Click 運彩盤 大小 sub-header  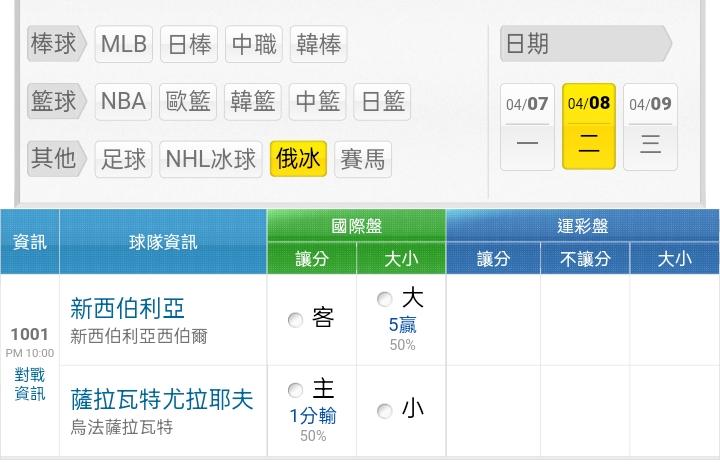675,259
